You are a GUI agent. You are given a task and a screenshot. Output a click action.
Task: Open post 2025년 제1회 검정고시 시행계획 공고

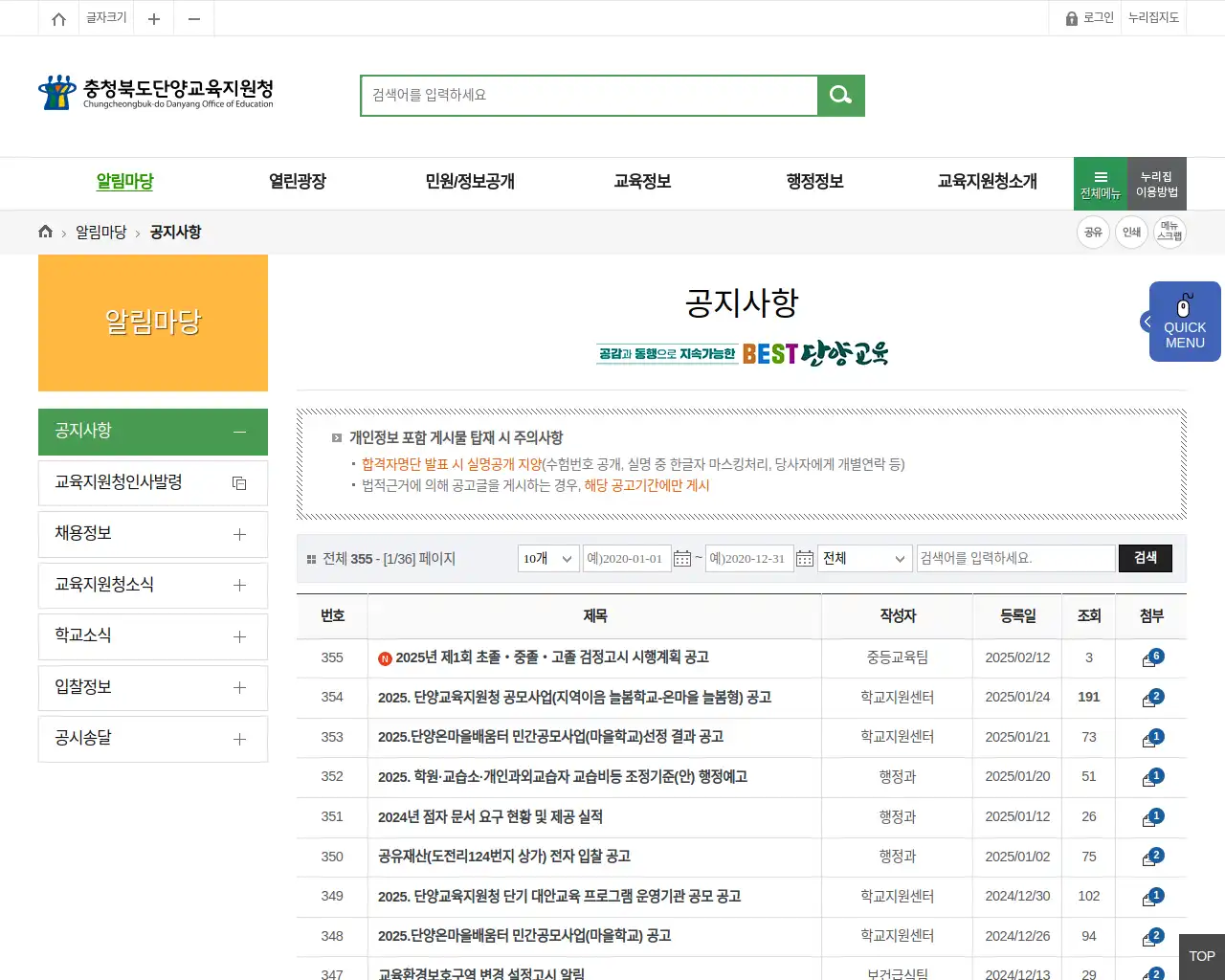[x=552, y=657]
